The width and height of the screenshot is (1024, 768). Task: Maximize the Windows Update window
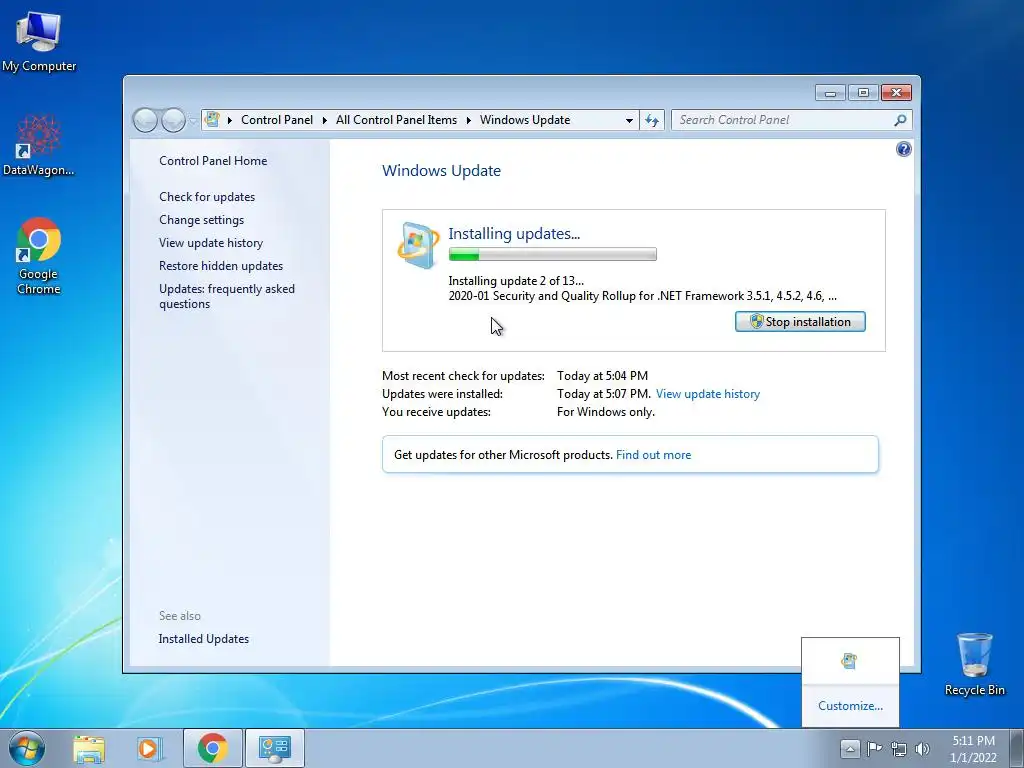click(x=863, y=93)
